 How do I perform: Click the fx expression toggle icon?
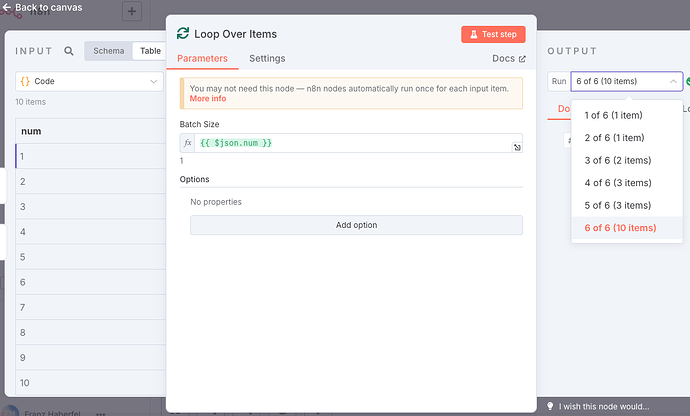click(x=187, y=143)
